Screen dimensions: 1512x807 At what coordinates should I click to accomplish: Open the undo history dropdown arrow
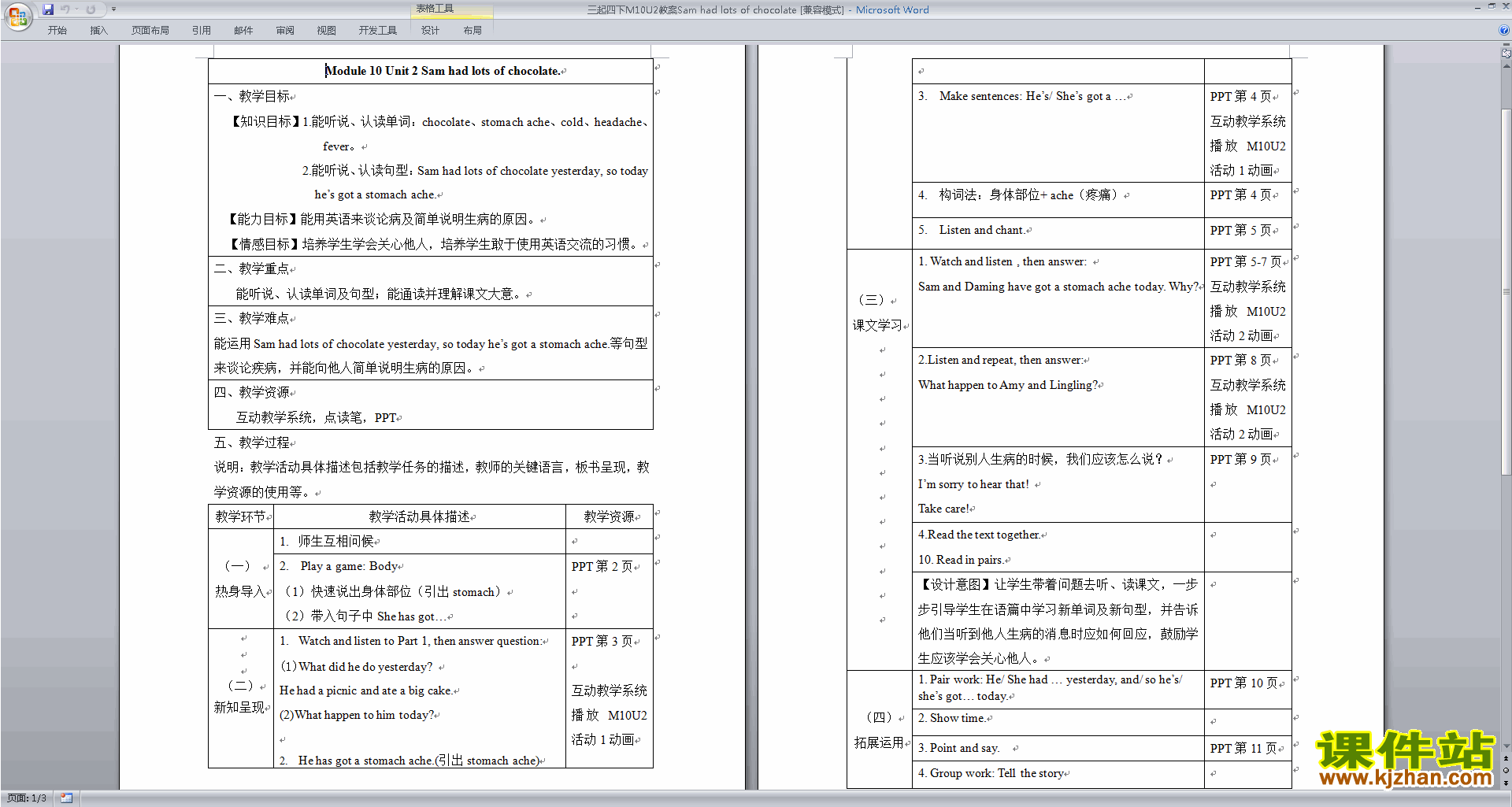pyautogui.click(x=76, y=9)
